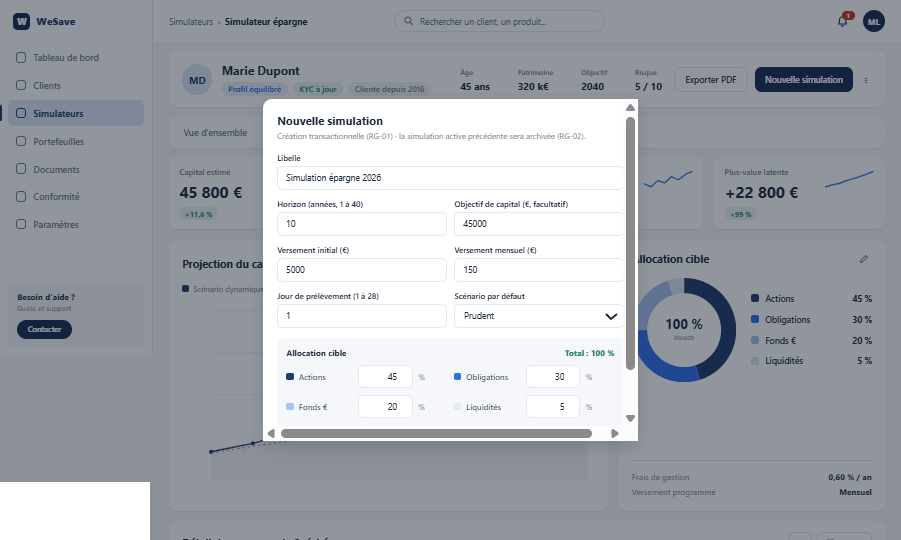Click the KYC à jour tag

coord(318,89)
